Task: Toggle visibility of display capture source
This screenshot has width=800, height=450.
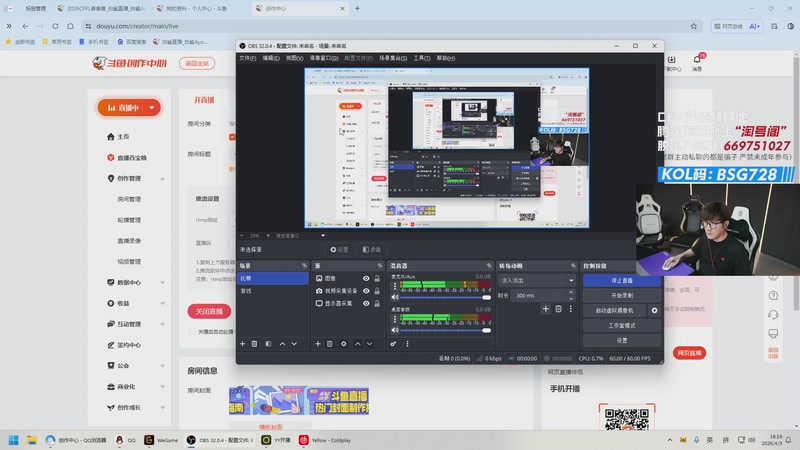Action: pos(366,304)
